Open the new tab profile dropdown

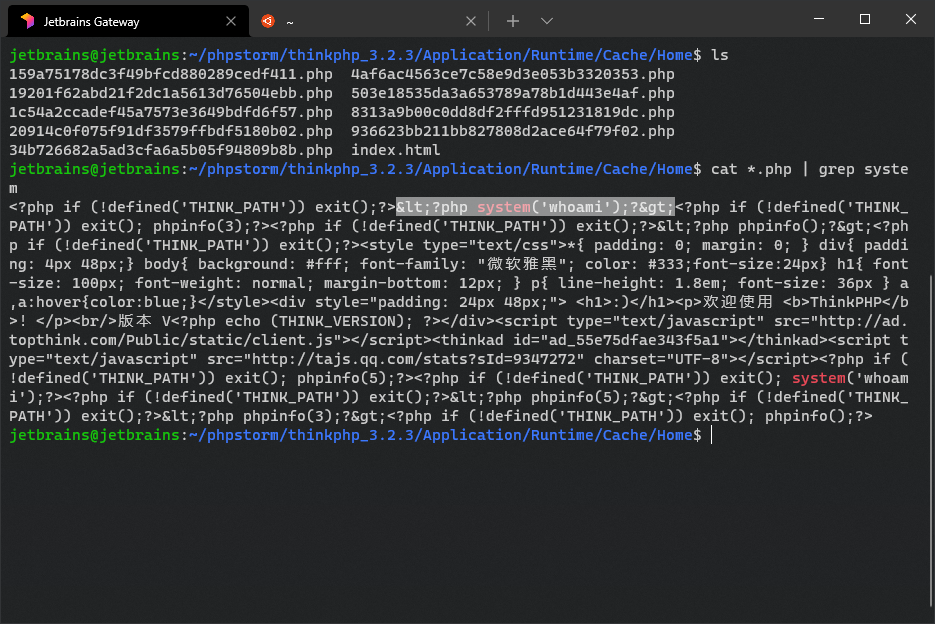click(547, 21)
